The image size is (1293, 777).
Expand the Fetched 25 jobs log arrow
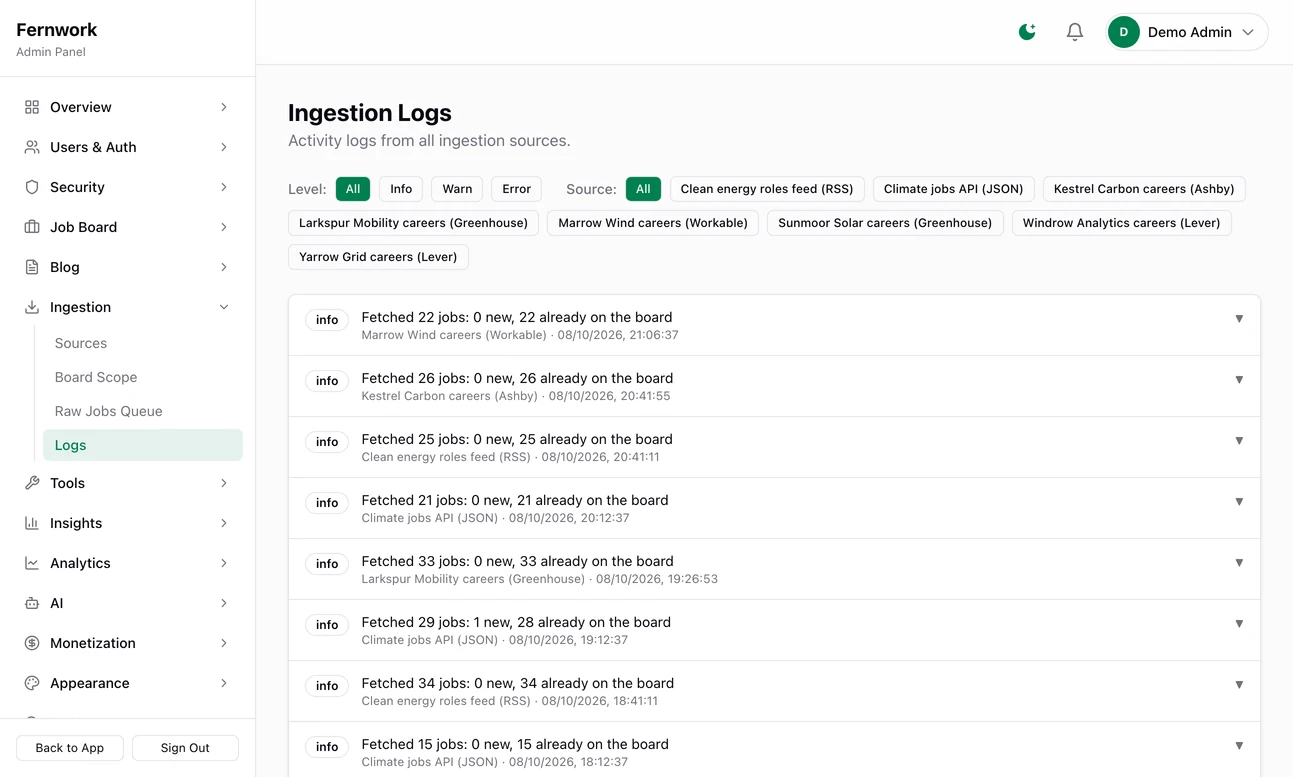tap(1239, 441)
